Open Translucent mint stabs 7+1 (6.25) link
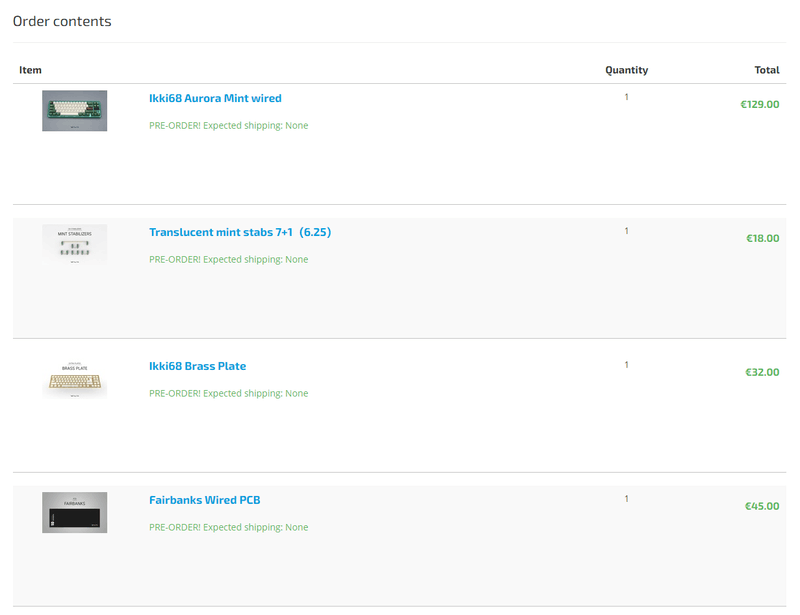 239,232
